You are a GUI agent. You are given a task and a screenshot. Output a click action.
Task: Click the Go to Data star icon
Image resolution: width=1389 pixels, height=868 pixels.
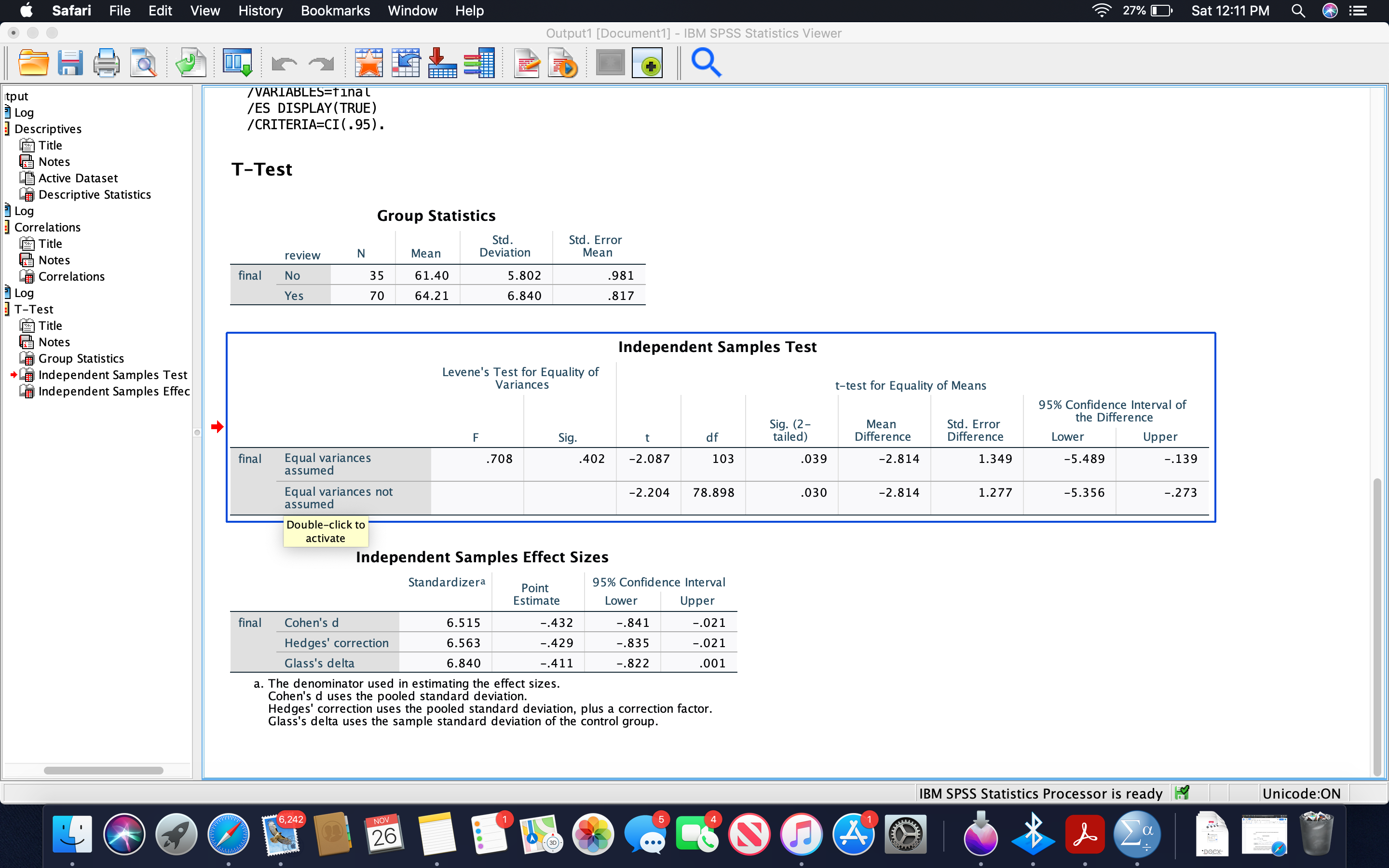coord(368,62)
